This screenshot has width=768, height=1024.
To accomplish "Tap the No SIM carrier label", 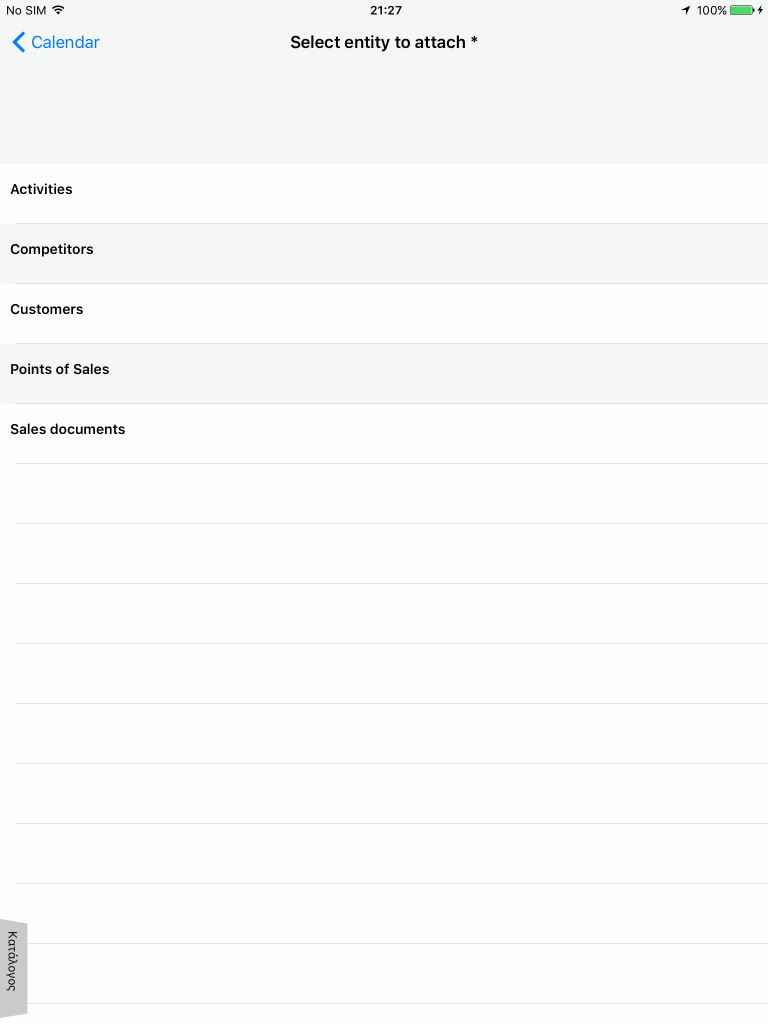I will (x=26, y=10).
